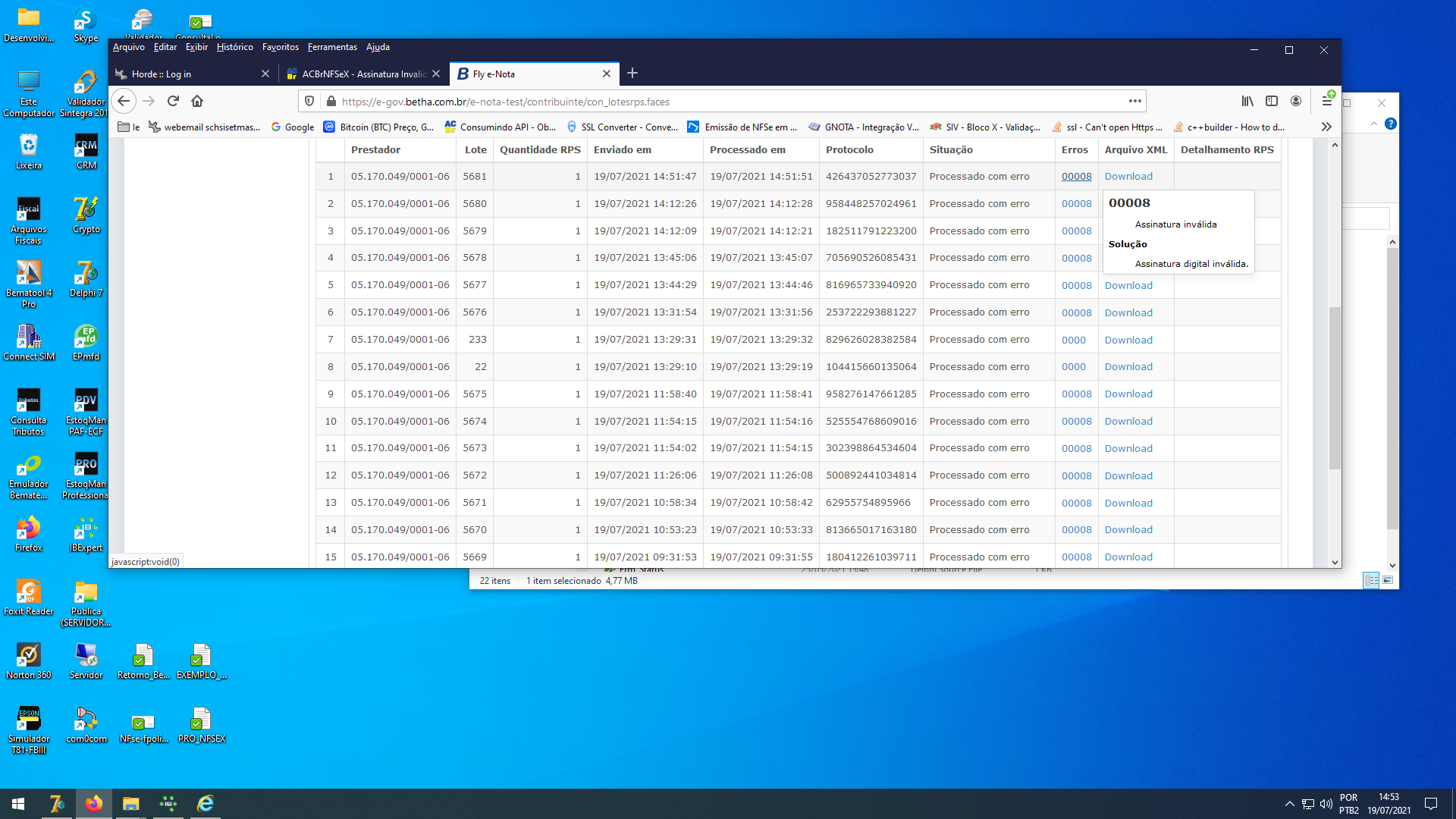Open the Ferramentas menu
Viewport: 1456px width, 819px height.
pyautogui.click(x=332, y=47)
